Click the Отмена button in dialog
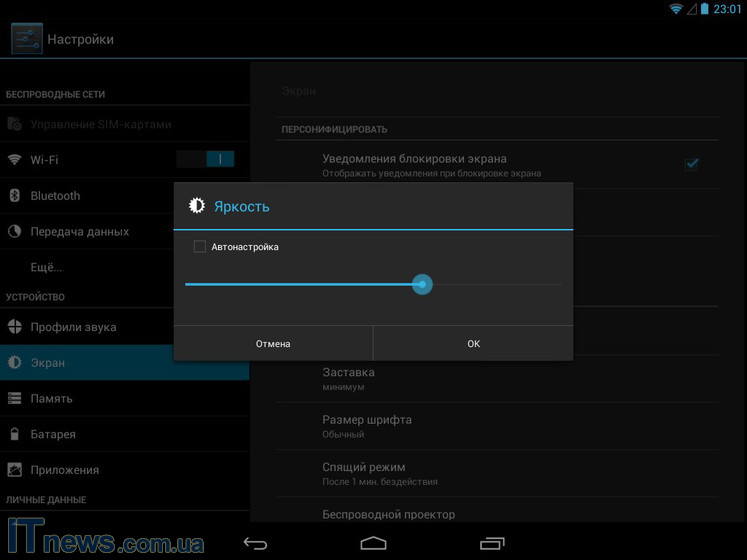Viewport: 747px width, 560px height. tap(273, 344)
